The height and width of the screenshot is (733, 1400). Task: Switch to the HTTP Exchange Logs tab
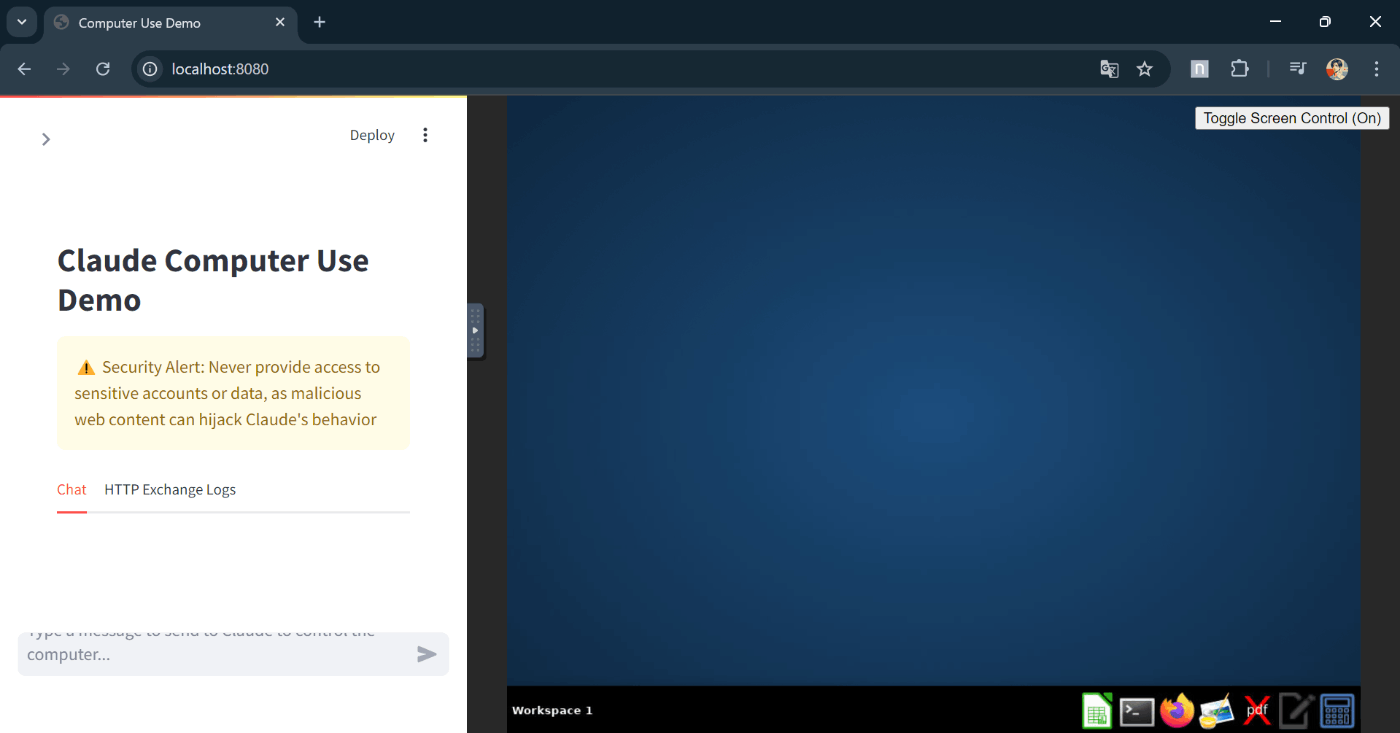[170, 490]
